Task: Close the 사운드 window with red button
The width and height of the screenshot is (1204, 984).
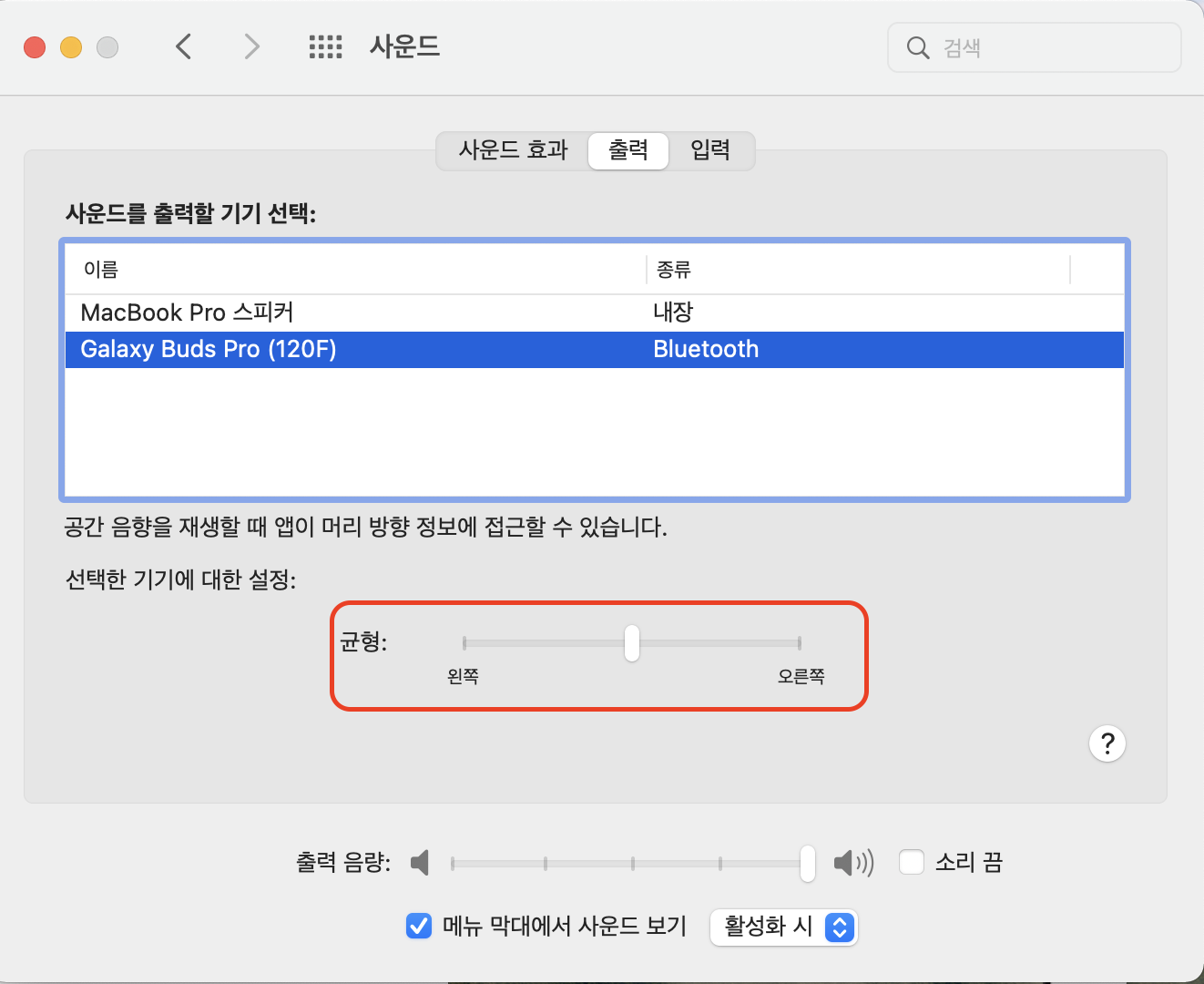Action: click(x=35, y=47)
